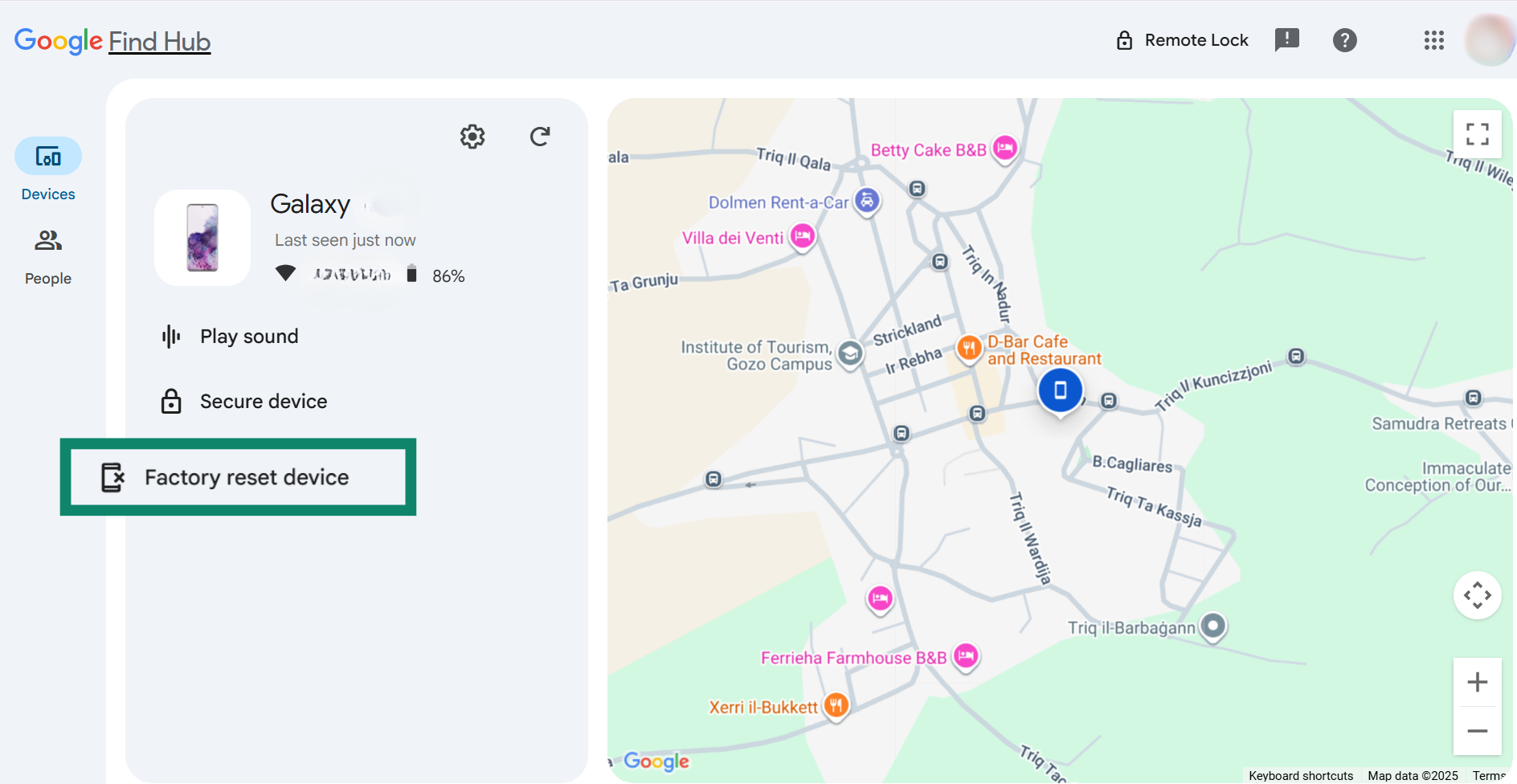Send feedback via the alert icon
The width and height of the screenshot is (1517, 784).
[1287, 39]
